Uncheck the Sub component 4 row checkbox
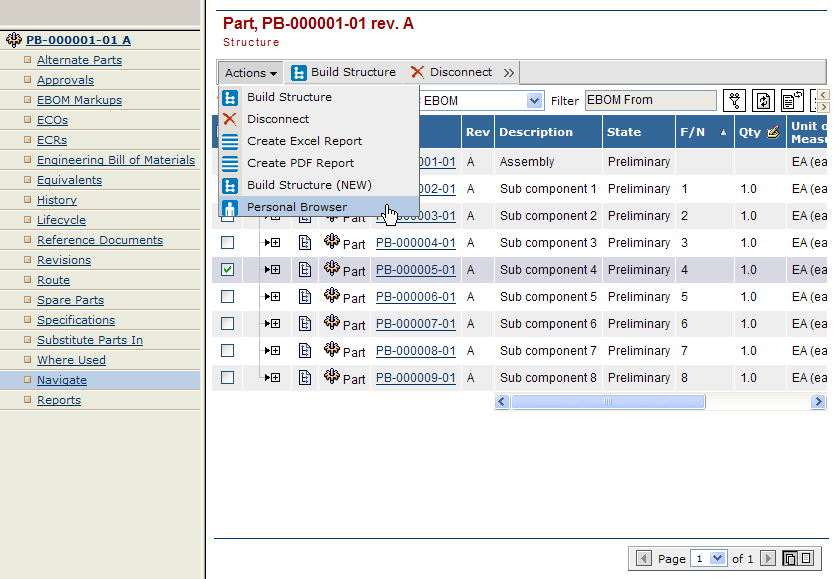The width and height of the screenshot is (837, 579). pos(228,270)
